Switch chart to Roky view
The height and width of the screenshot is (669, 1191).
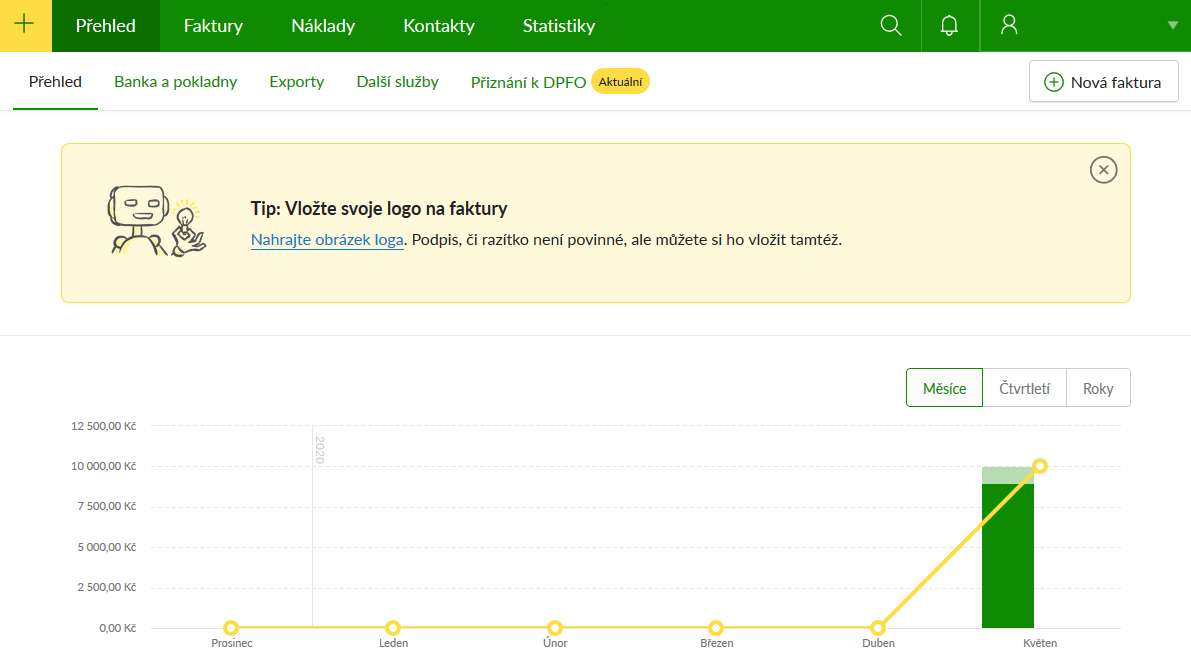pyautogui.click(x=1098, y=388)
